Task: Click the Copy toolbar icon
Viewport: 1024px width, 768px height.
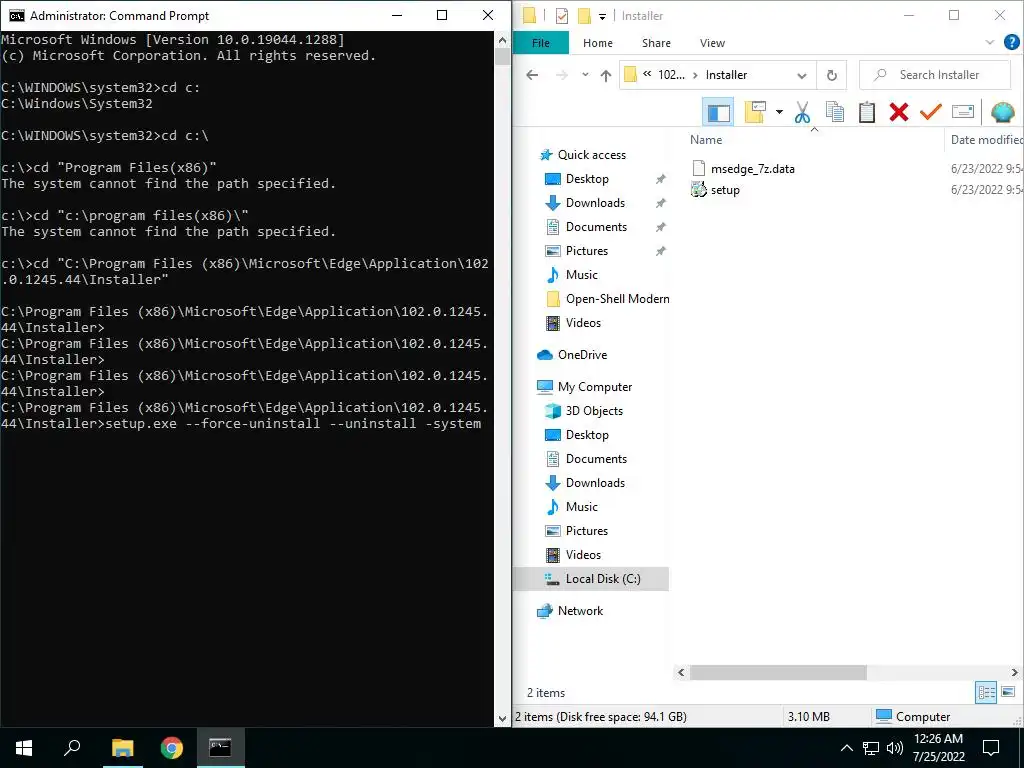Action: (835, 112)
